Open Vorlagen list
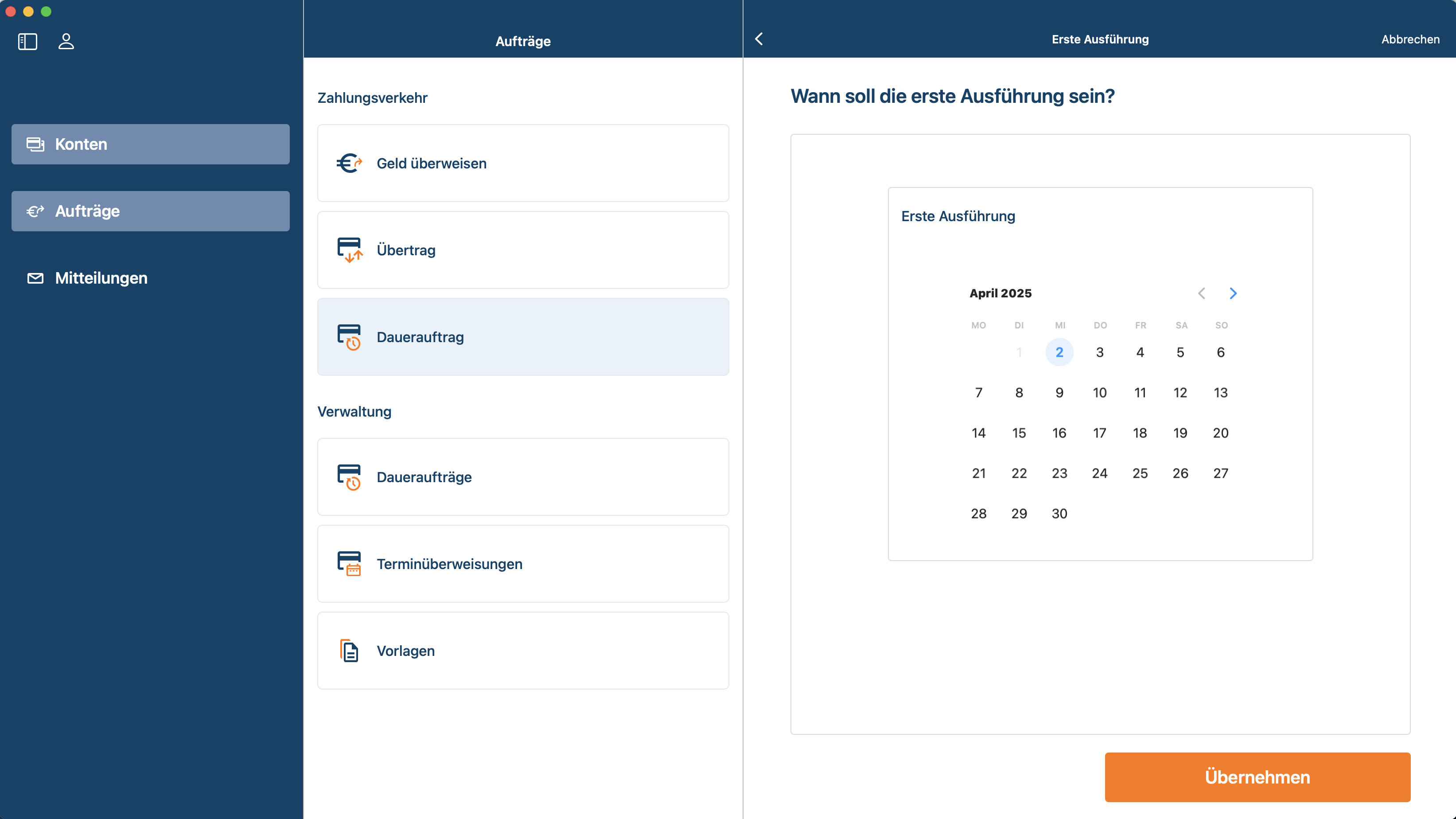Viewport: 1456px width, 819px height. (x=523, y=651)
